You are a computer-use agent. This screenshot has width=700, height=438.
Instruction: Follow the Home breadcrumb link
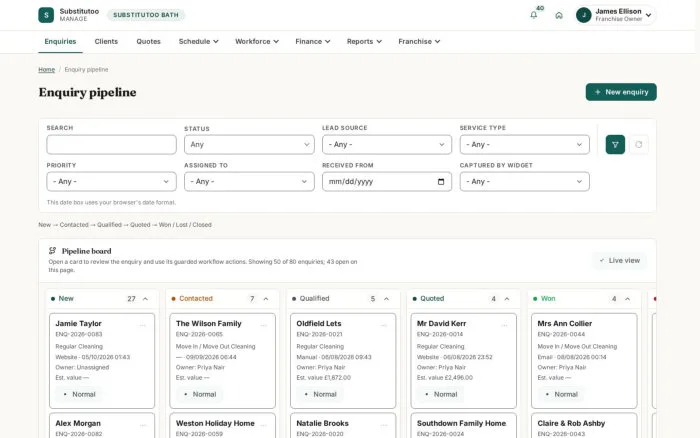point(46,70)
